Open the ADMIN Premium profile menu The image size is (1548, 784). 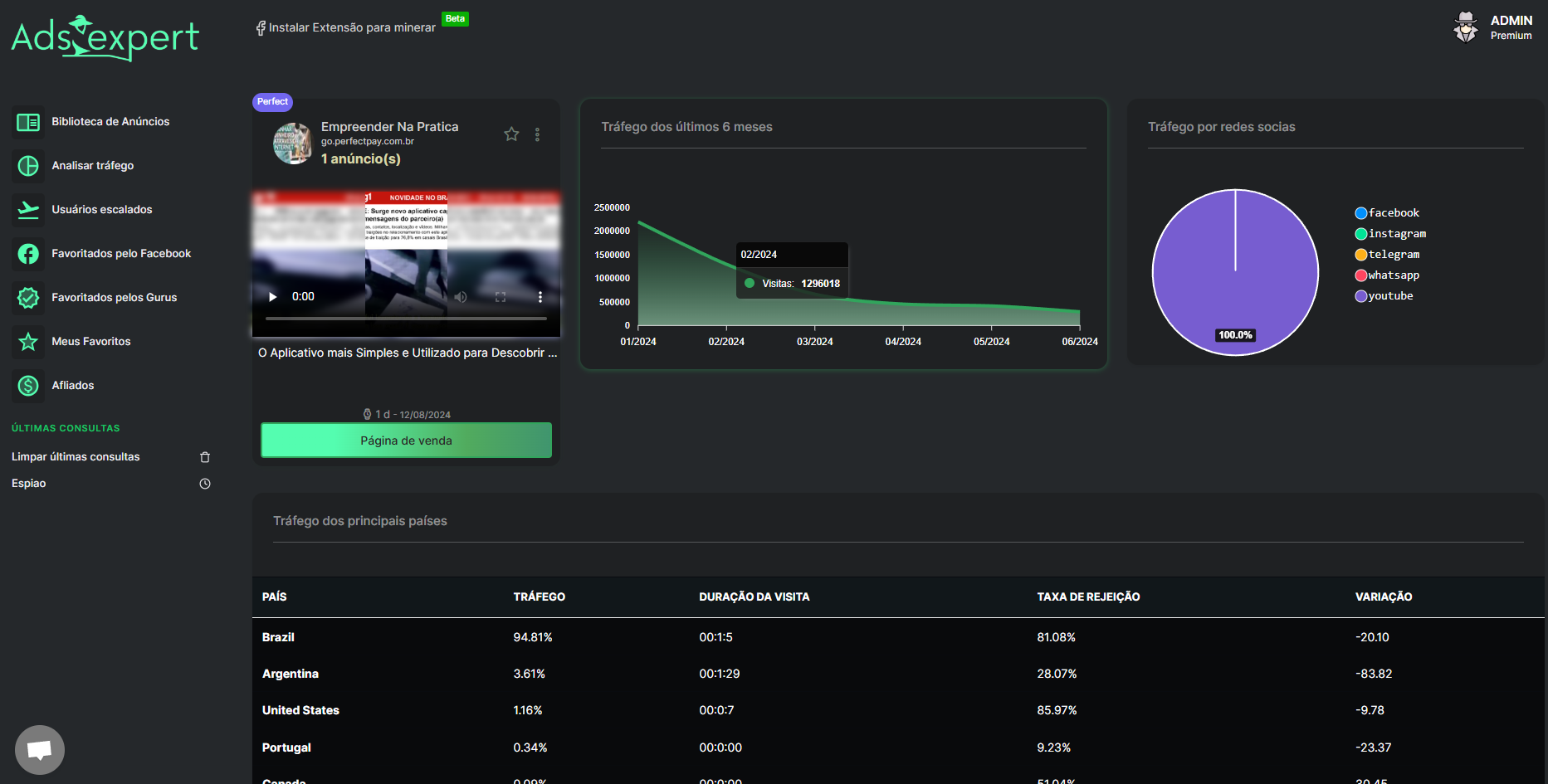point(1494,27)
